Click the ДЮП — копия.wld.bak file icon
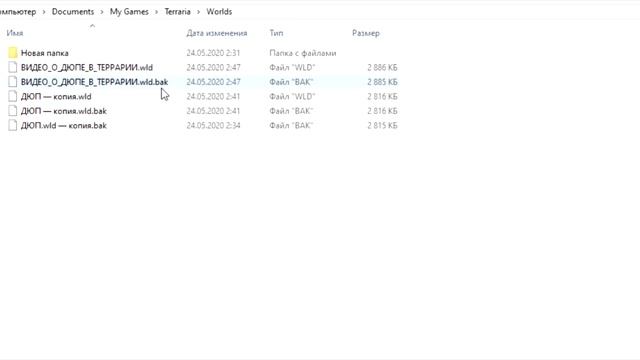This screenshot has width=640, height=360. (13, 111)
